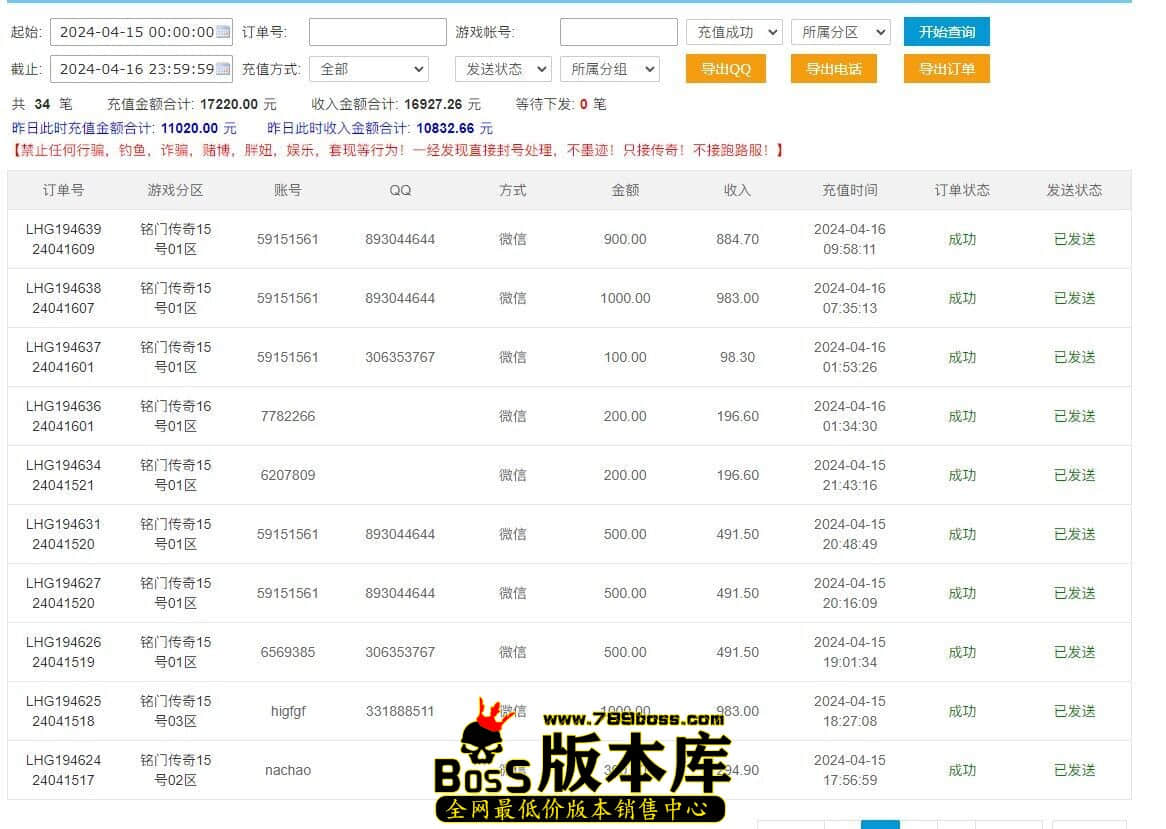
Task: Click the 导出电话 export button
Action: (833, 69)
